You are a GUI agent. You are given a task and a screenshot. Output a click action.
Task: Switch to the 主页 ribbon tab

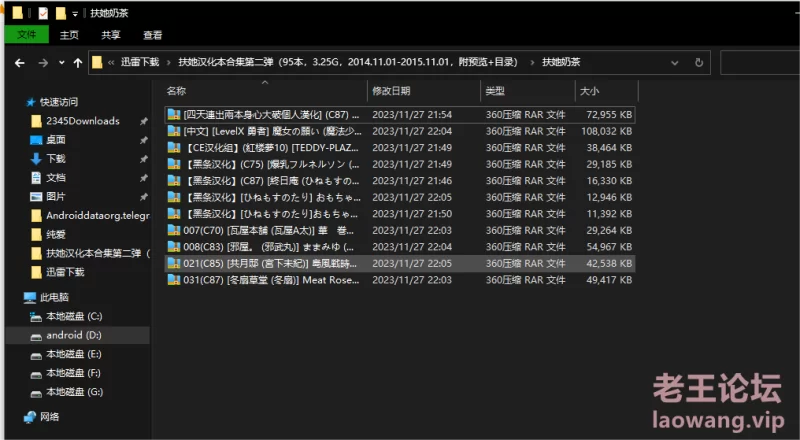pyautogui.click(x=69, y=35)
